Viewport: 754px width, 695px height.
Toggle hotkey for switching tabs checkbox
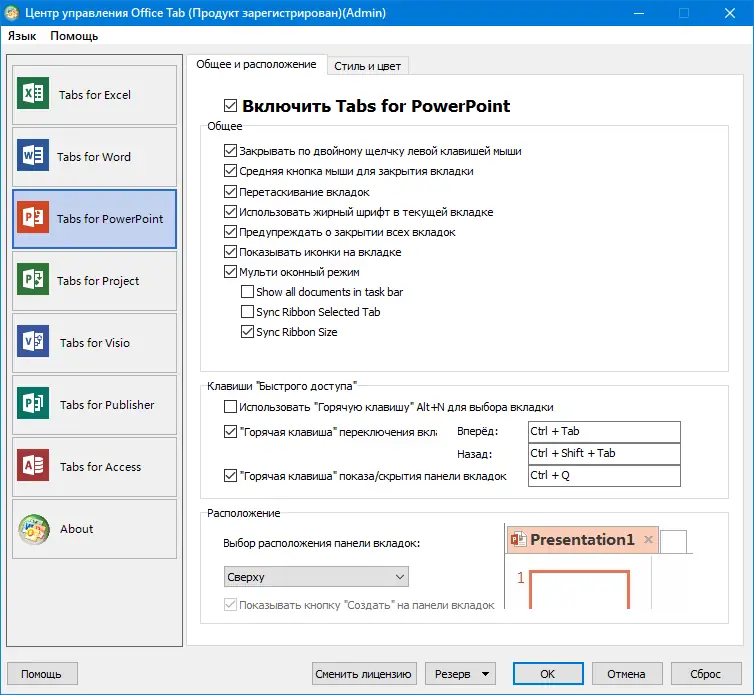click(230, 432)
